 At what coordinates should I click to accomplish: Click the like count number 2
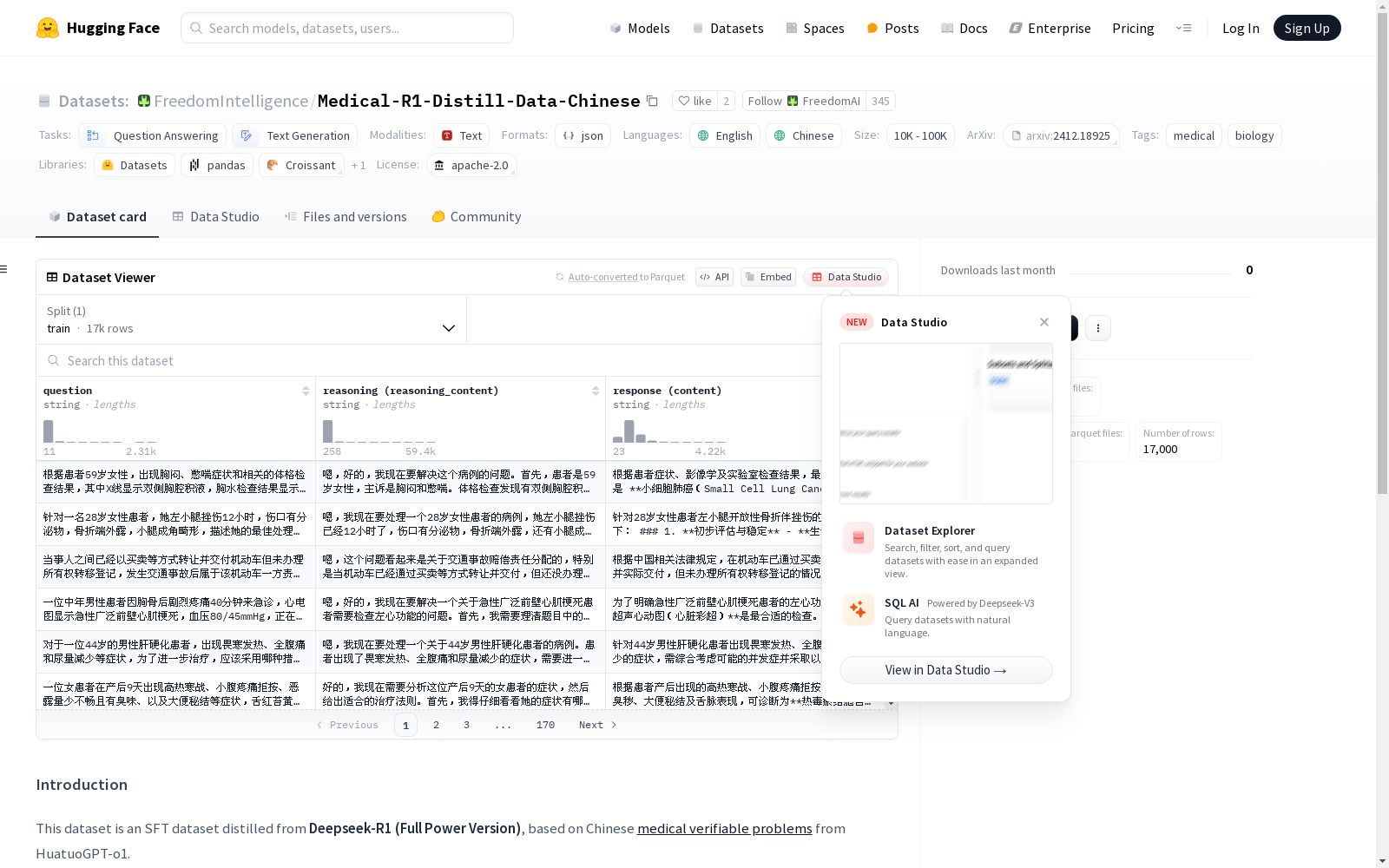pos(727,101)
